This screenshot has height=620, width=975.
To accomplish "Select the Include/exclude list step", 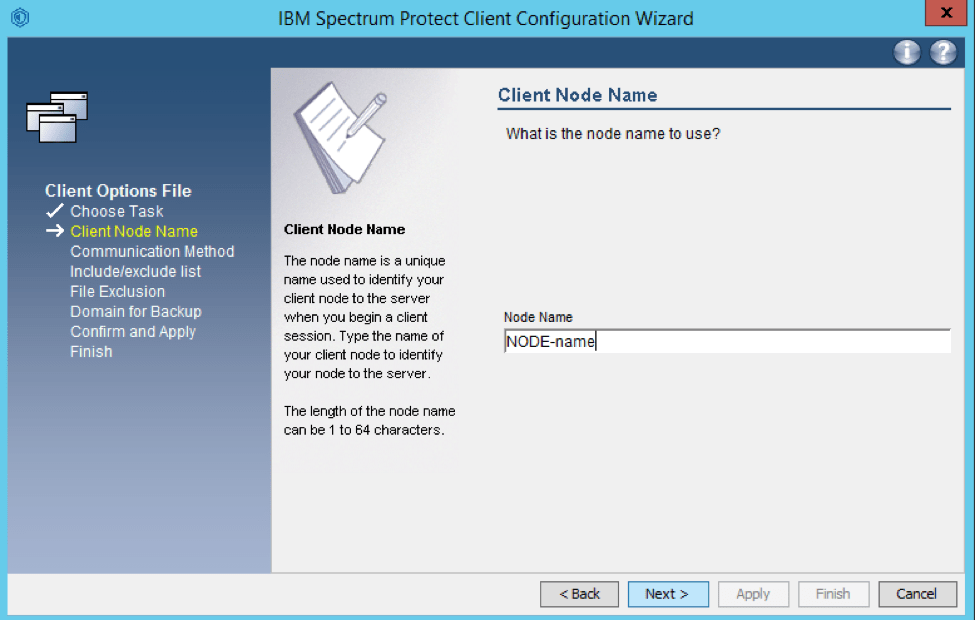I will coord(135,271).
